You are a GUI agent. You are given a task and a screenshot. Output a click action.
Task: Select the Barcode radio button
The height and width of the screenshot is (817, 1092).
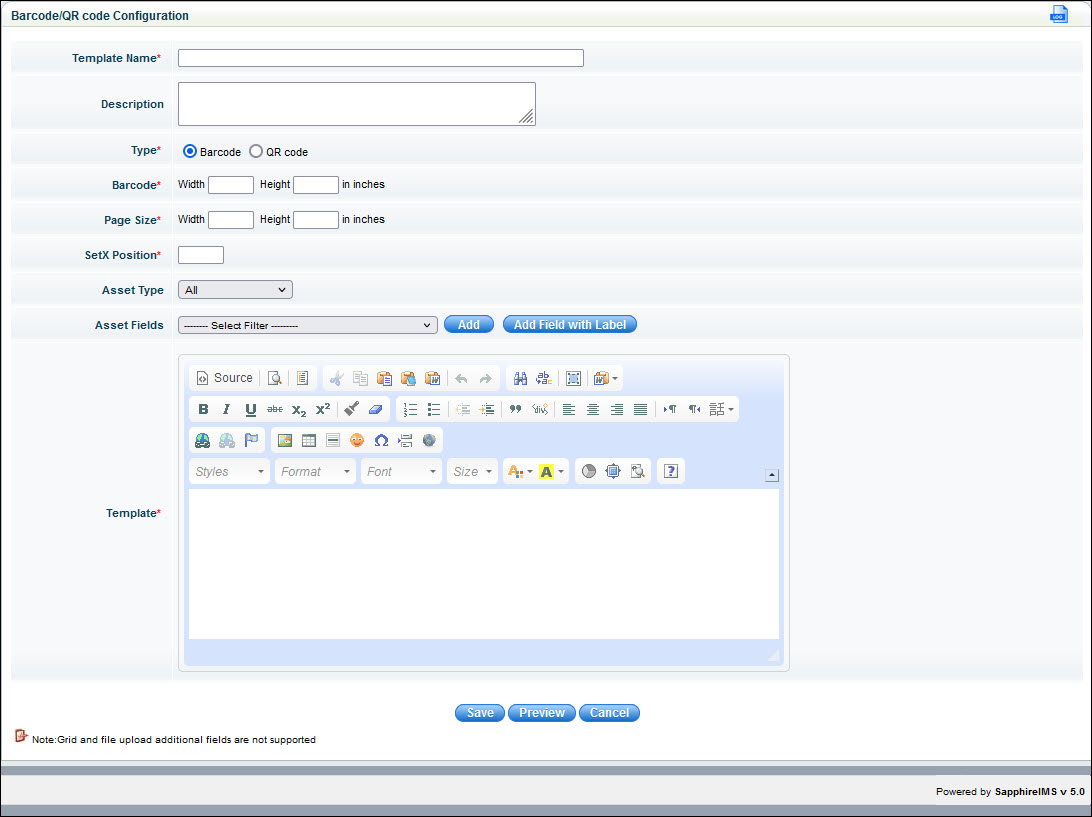point(189,151)
